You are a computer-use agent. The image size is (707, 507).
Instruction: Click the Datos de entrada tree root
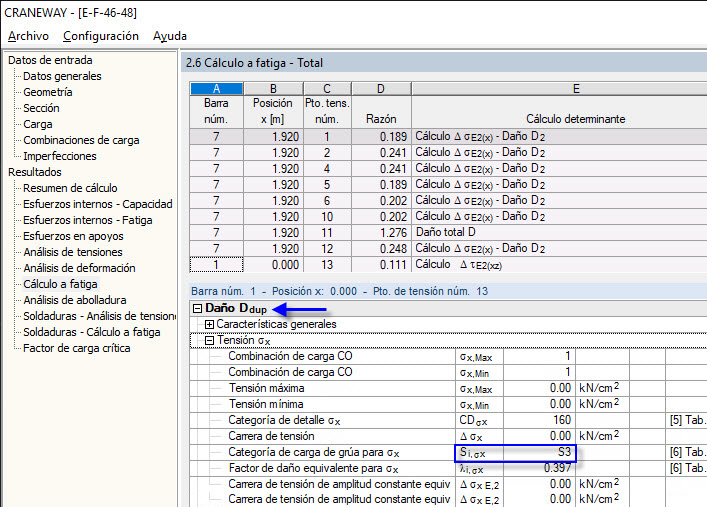tap(50, 60)
